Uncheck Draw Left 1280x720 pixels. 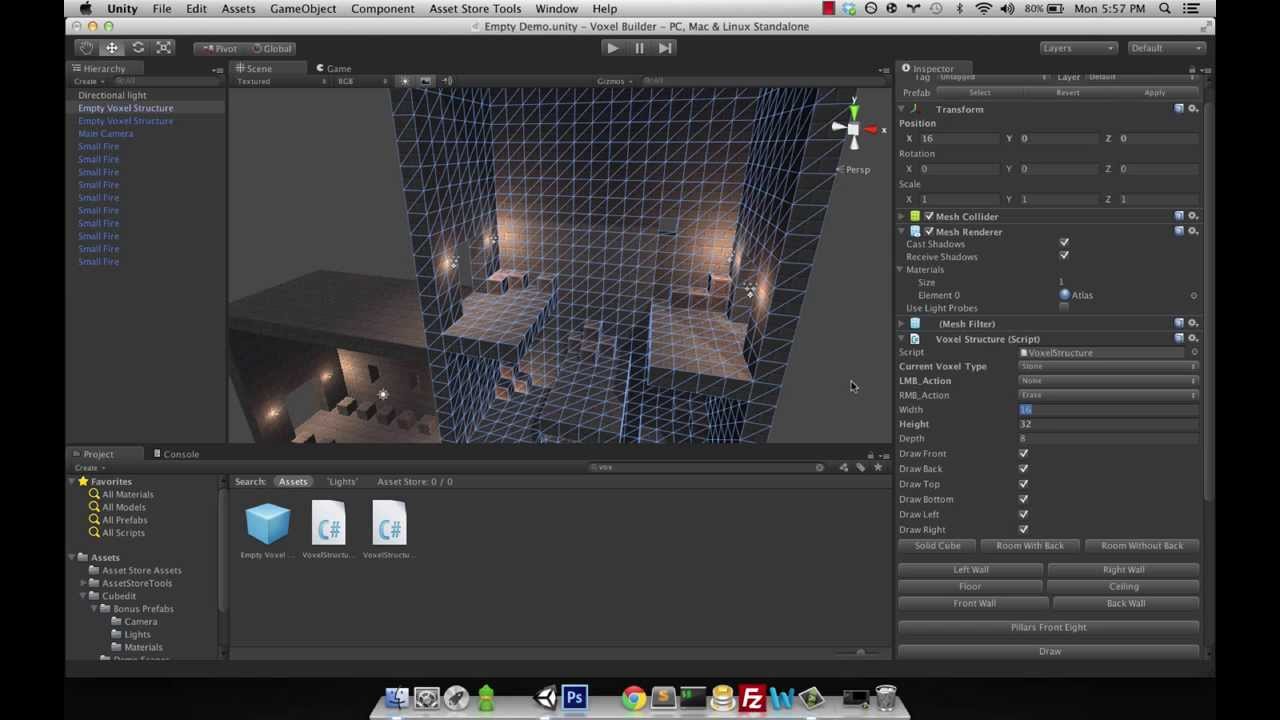pyautogui.click(x=1023, y=514)
